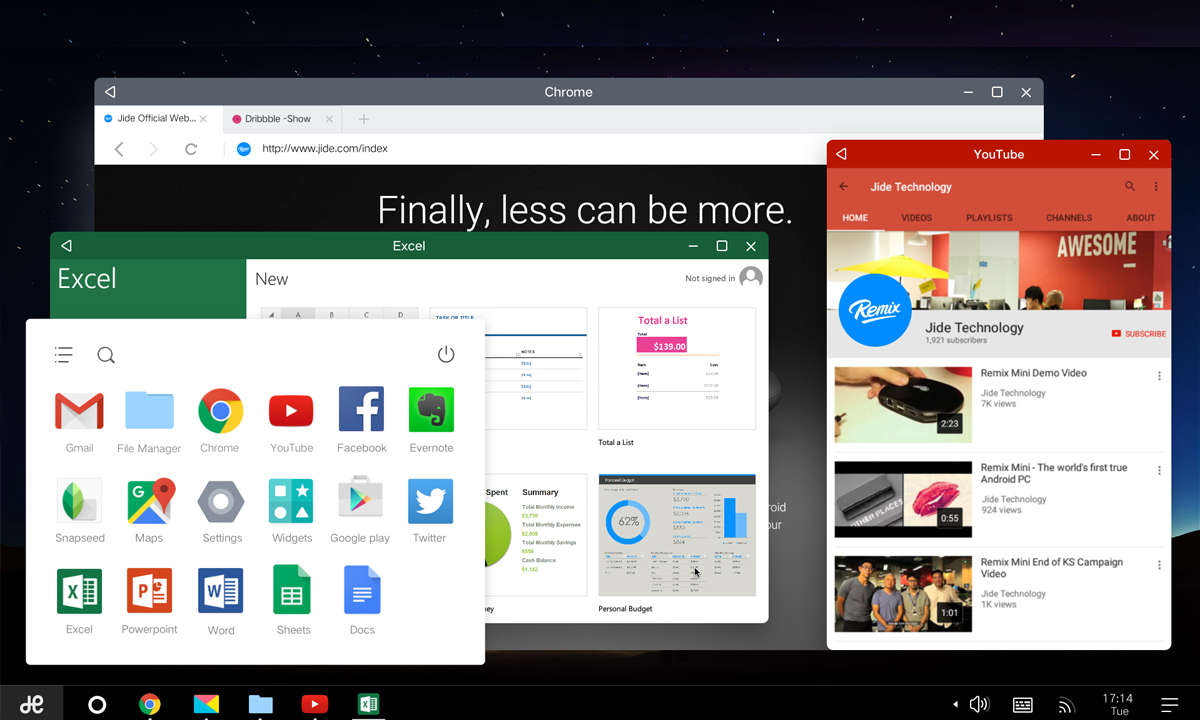The width and height of the screenshot is (1200, 720).
Task: Launch Snapseed from the launcher
Action: click(x=79, y=501)
